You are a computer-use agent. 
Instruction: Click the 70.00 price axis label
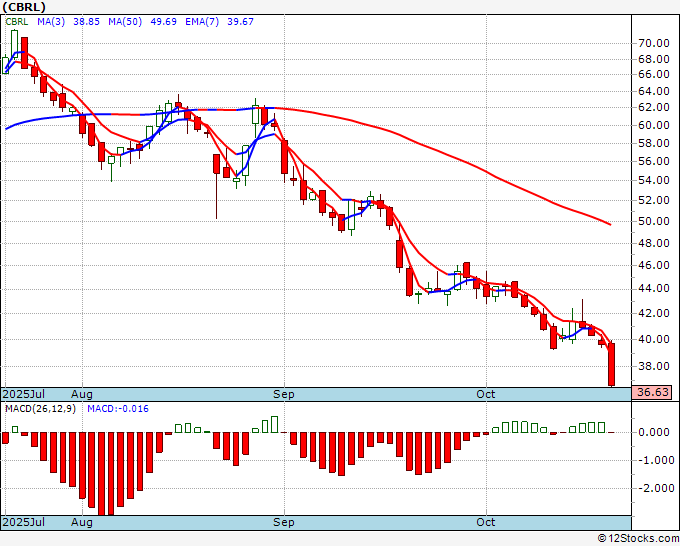pos(654,43)
